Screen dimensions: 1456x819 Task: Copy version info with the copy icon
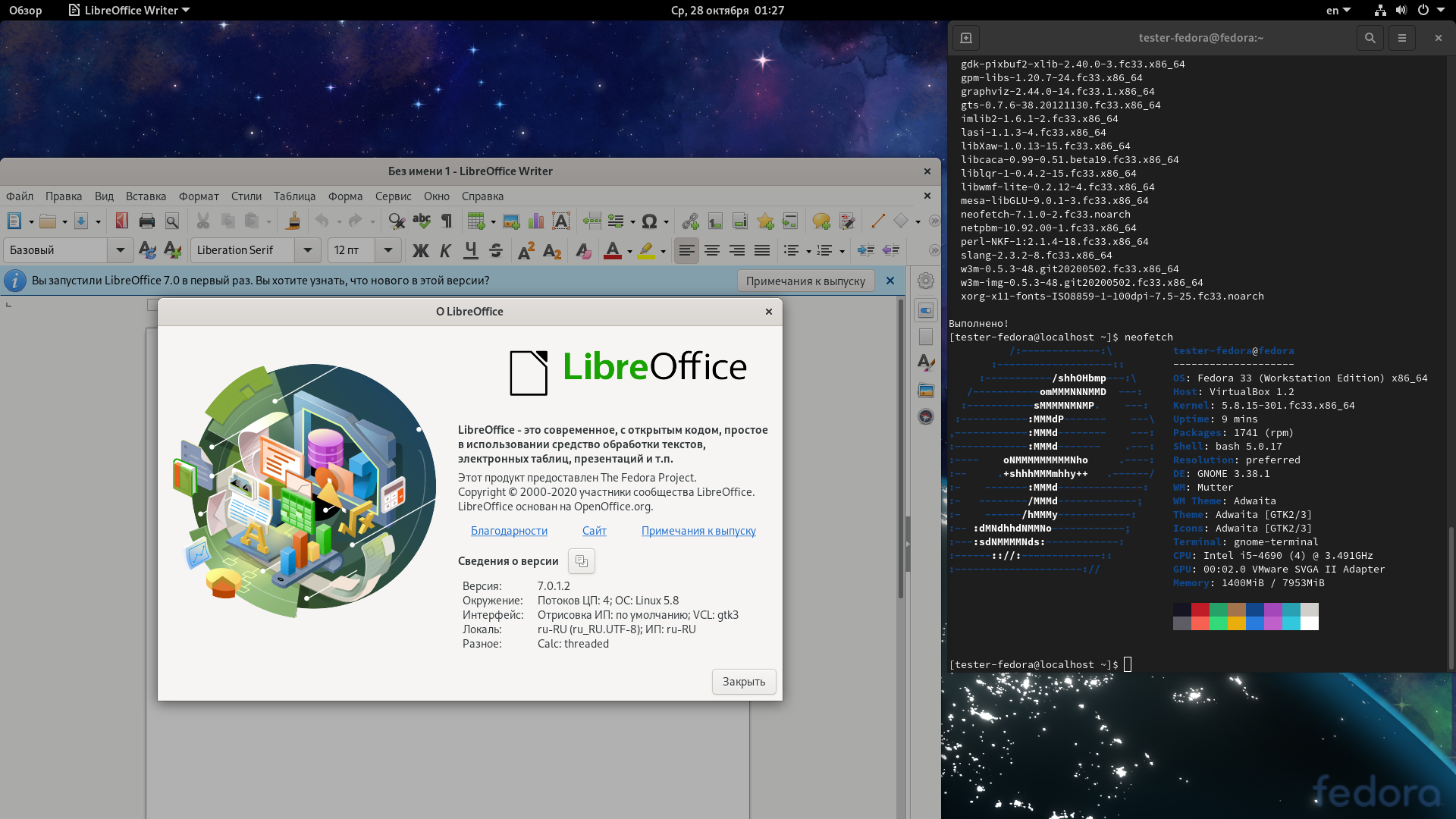(x=582, y=561)
